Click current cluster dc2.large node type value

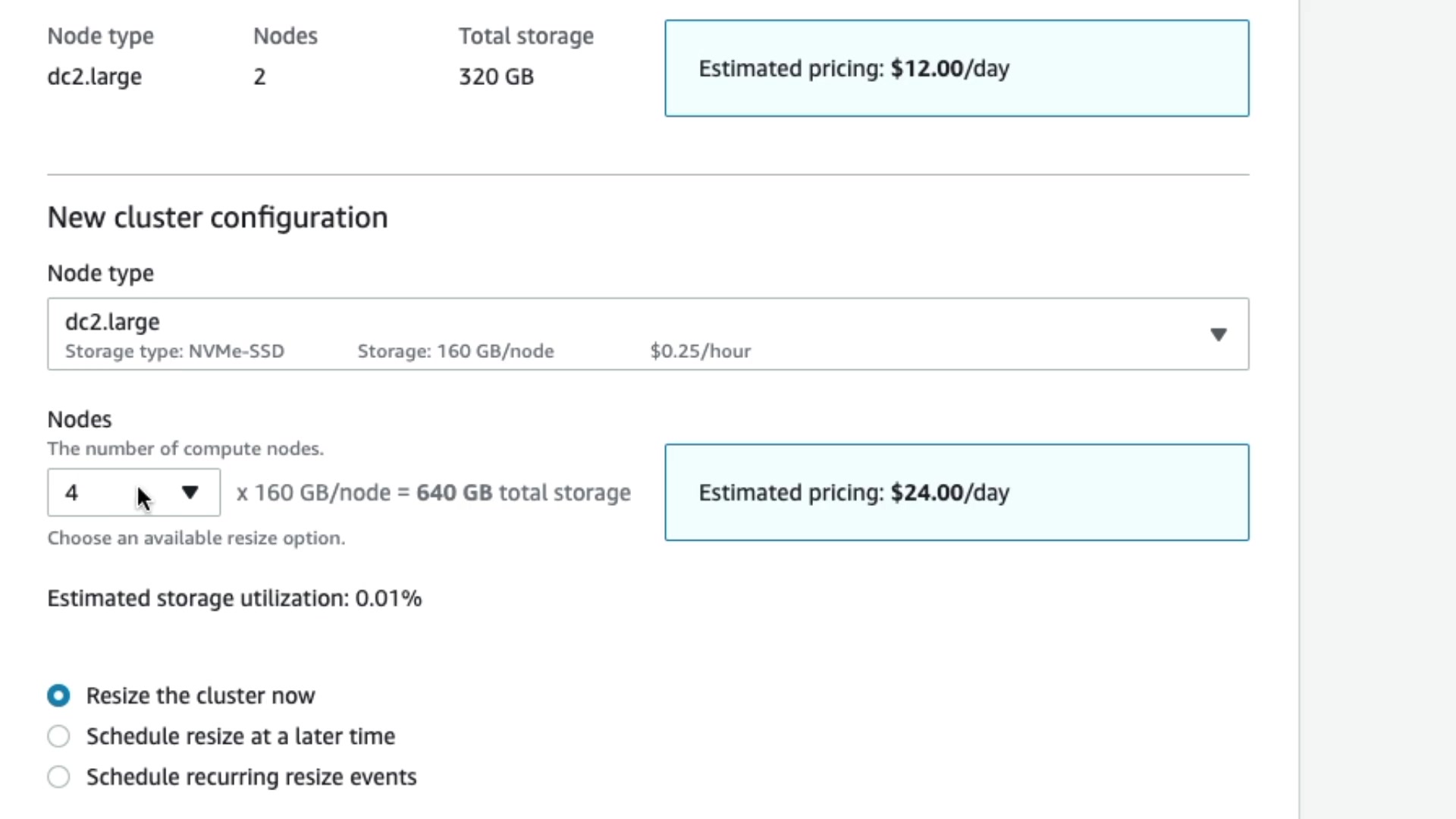coord(94,77)
